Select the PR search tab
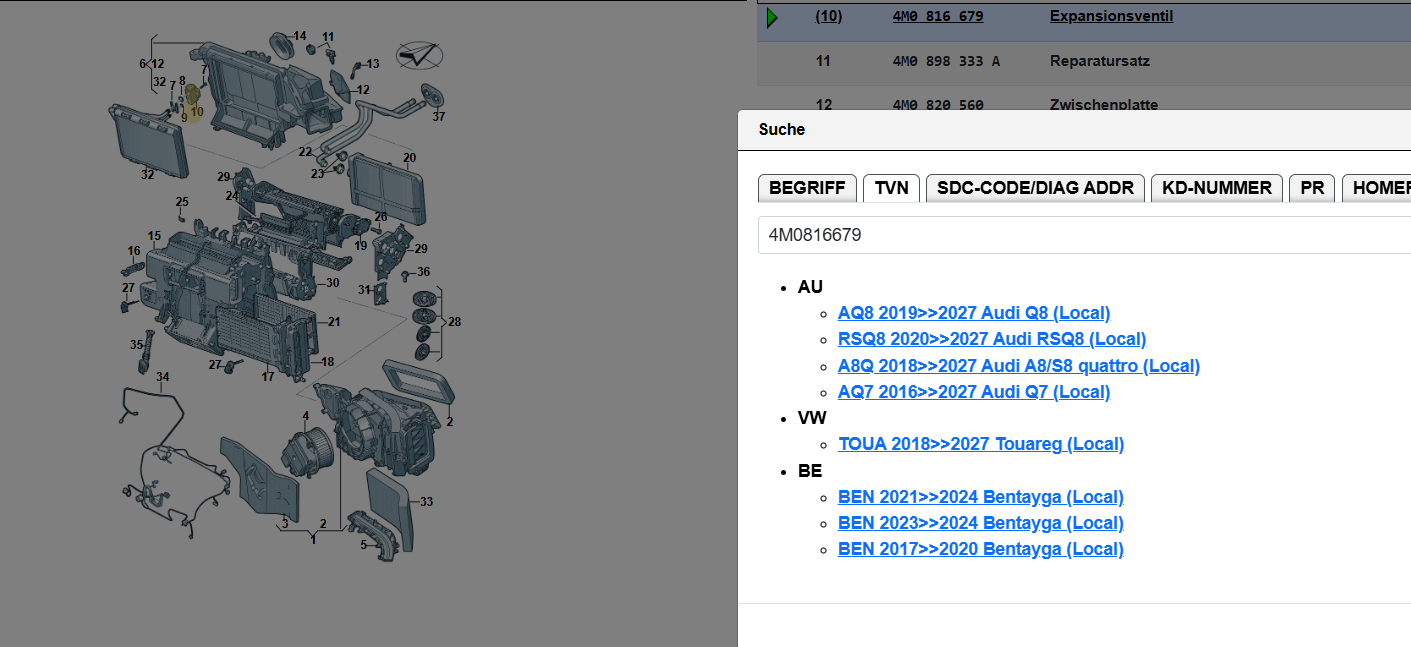This screenshot has width=1411, height=647. (1312, 188)
